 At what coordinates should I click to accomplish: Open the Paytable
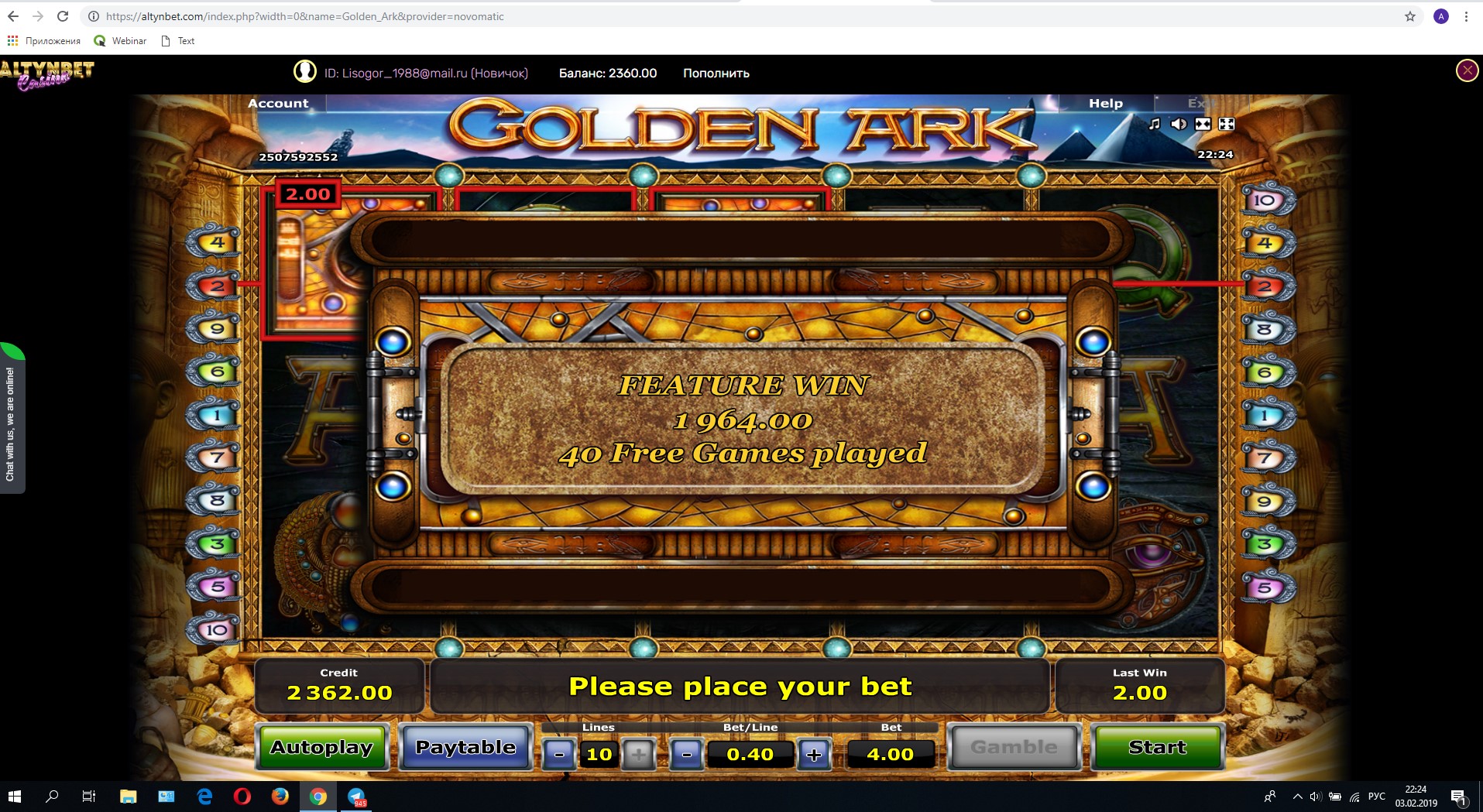click(465, 747)
